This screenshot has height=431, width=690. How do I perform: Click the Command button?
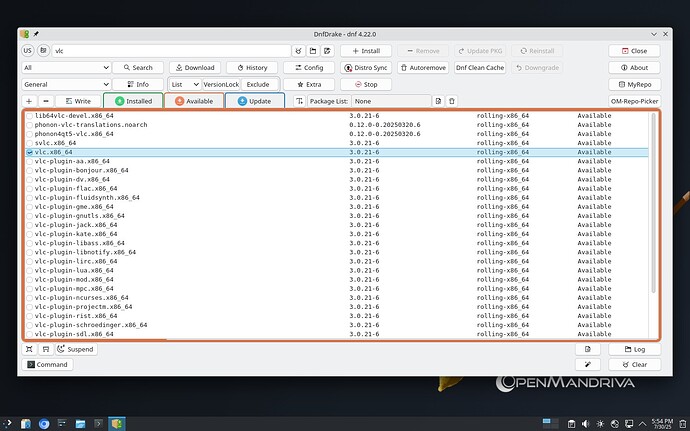coord(48,365)
